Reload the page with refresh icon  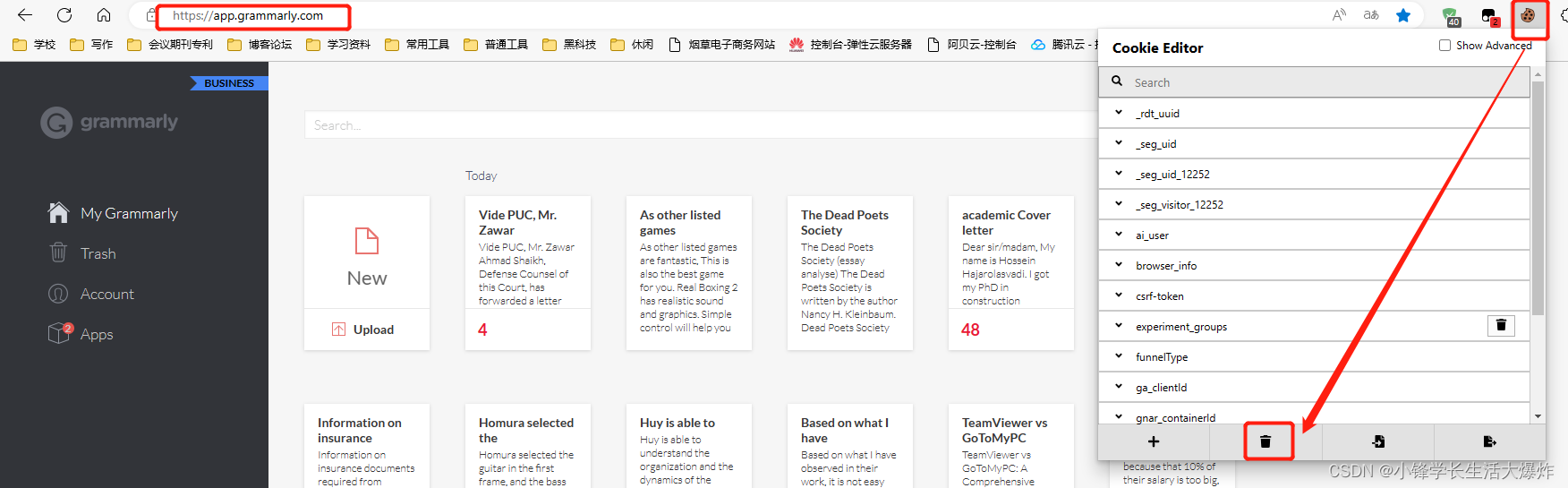coord(64,15)
